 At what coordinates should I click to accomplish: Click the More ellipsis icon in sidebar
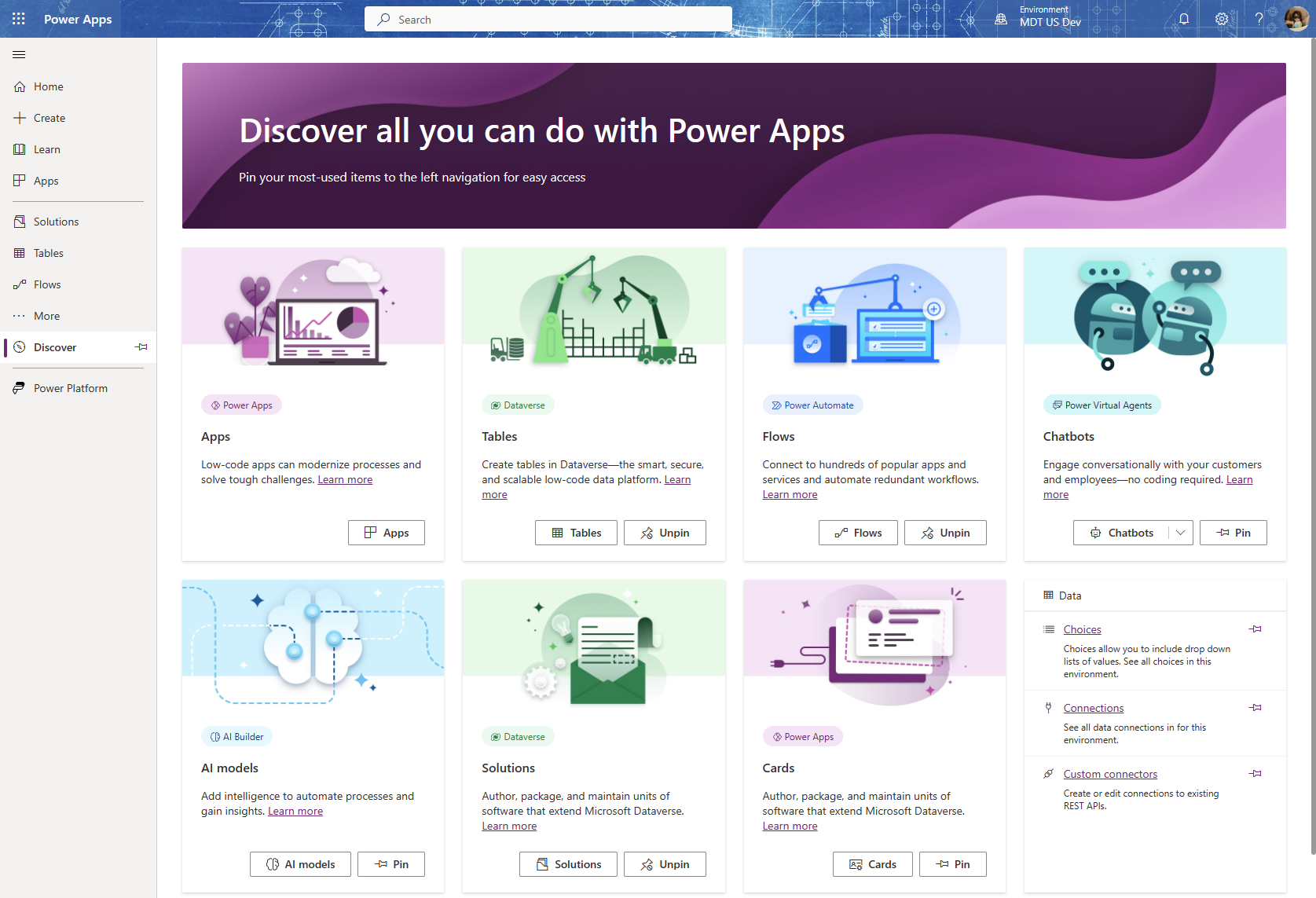(x=20, y=316)
